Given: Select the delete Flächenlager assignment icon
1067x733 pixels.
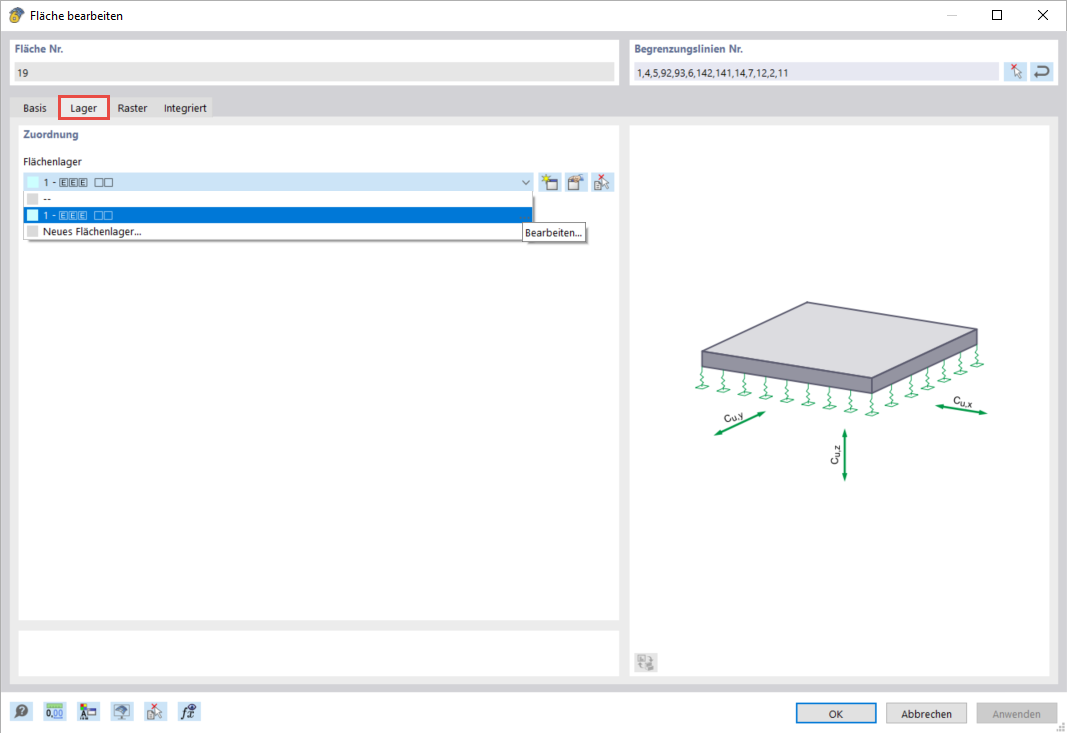Looking at the screenshot, I should [x=602, y=182].
